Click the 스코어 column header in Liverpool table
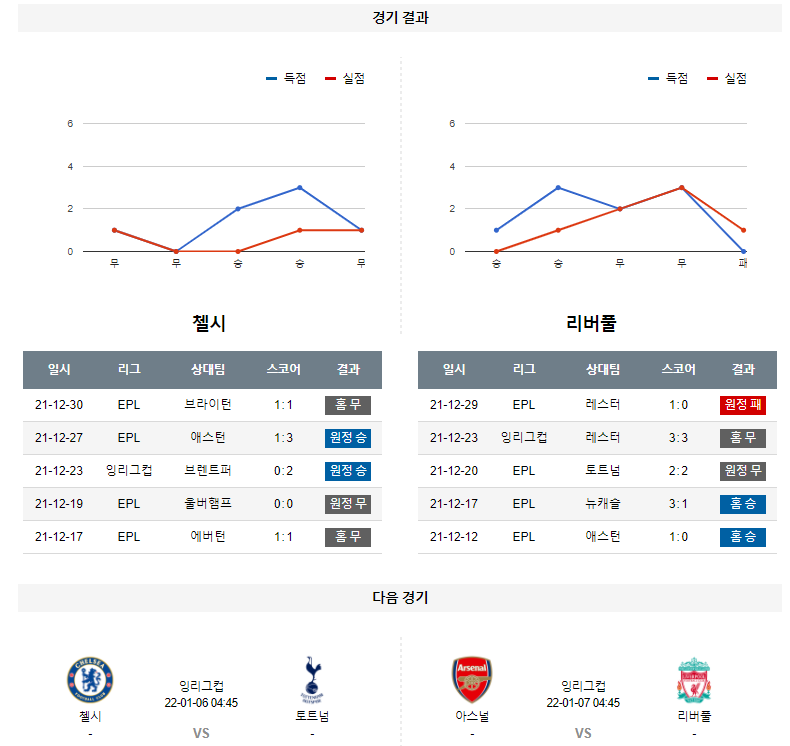The image size is (790, 746). (679, 369)
